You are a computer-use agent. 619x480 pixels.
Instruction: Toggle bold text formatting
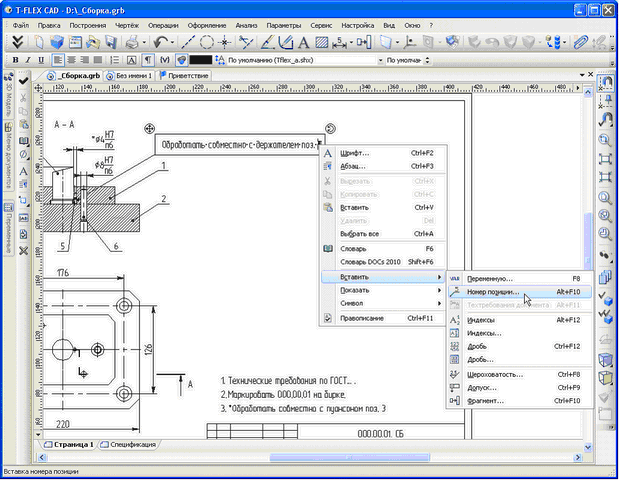(x=16, y=60)
